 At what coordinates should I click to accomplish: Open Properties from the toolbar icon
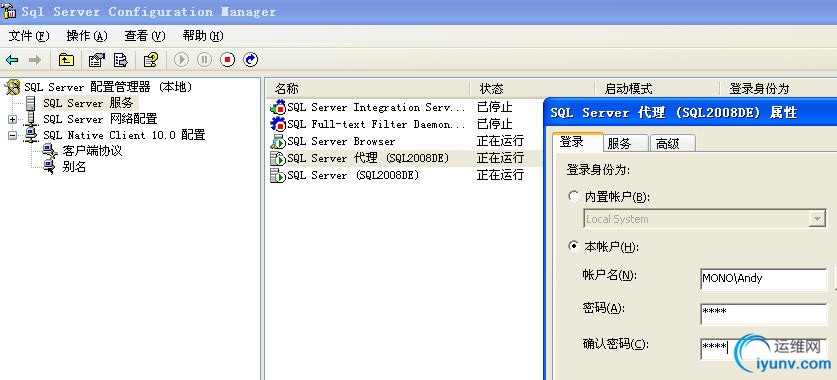click(x=97, y=60)
